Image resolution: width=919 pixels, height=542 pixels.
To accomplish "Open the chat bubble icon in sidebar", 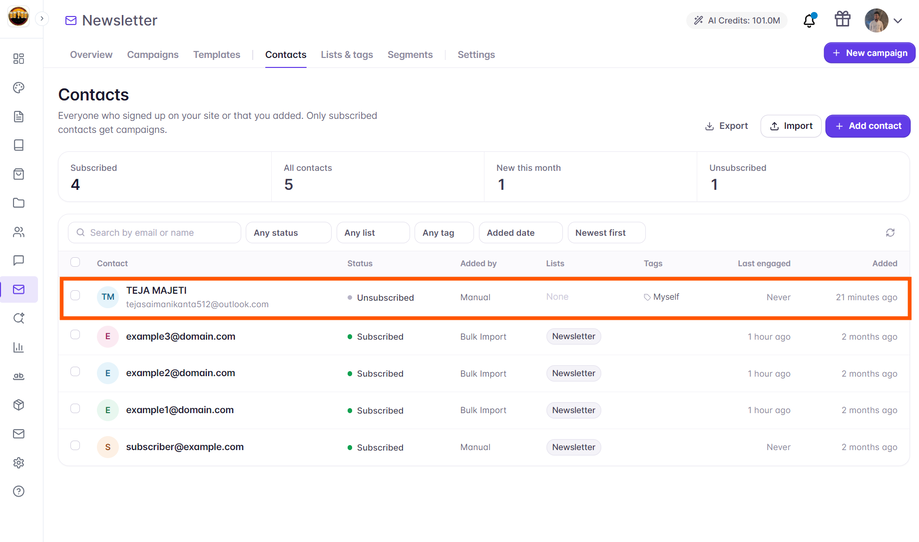I will 19,260.
